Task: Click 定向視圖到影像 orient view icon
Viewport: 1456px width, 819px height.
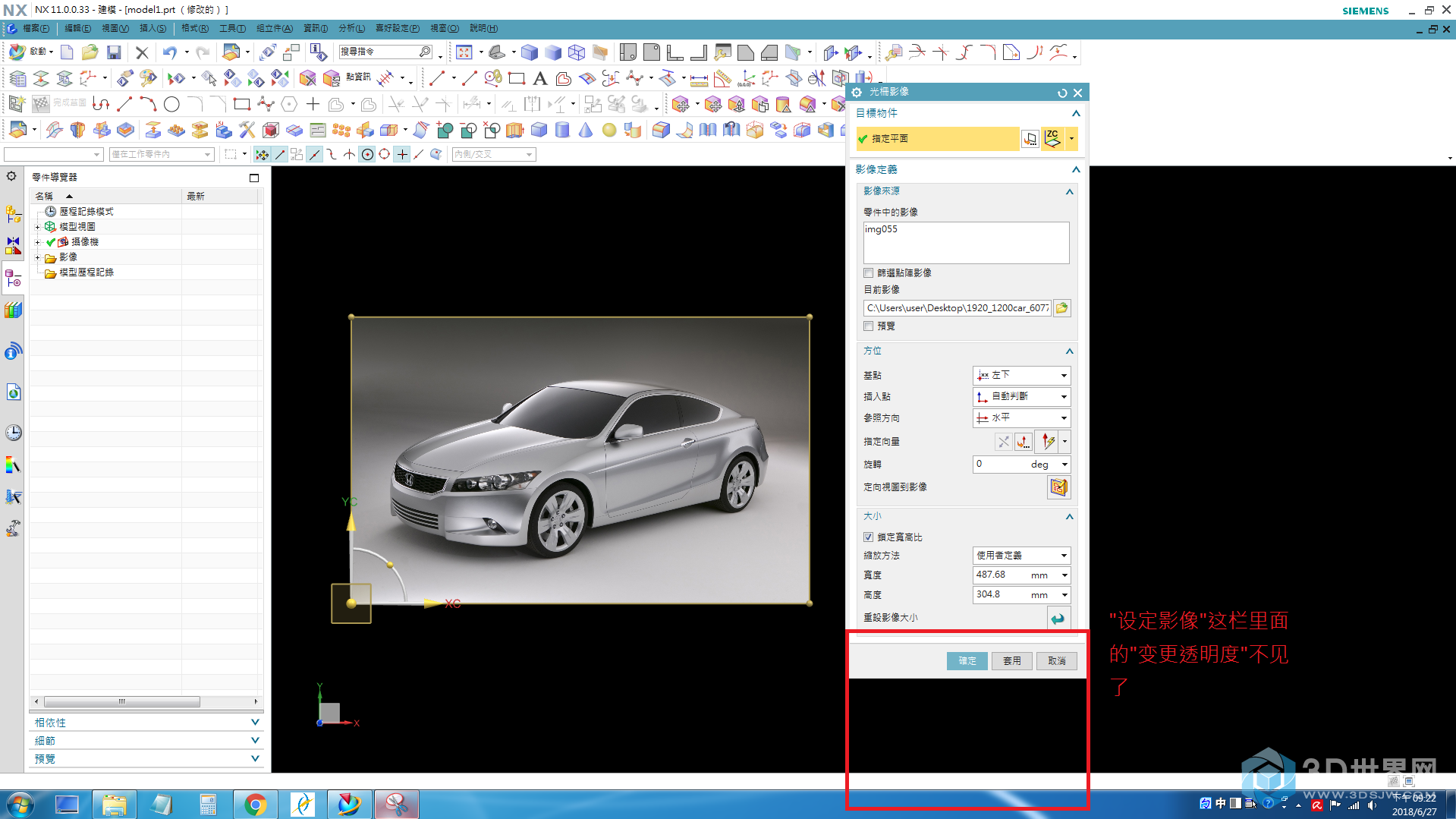Action: 1058,487
